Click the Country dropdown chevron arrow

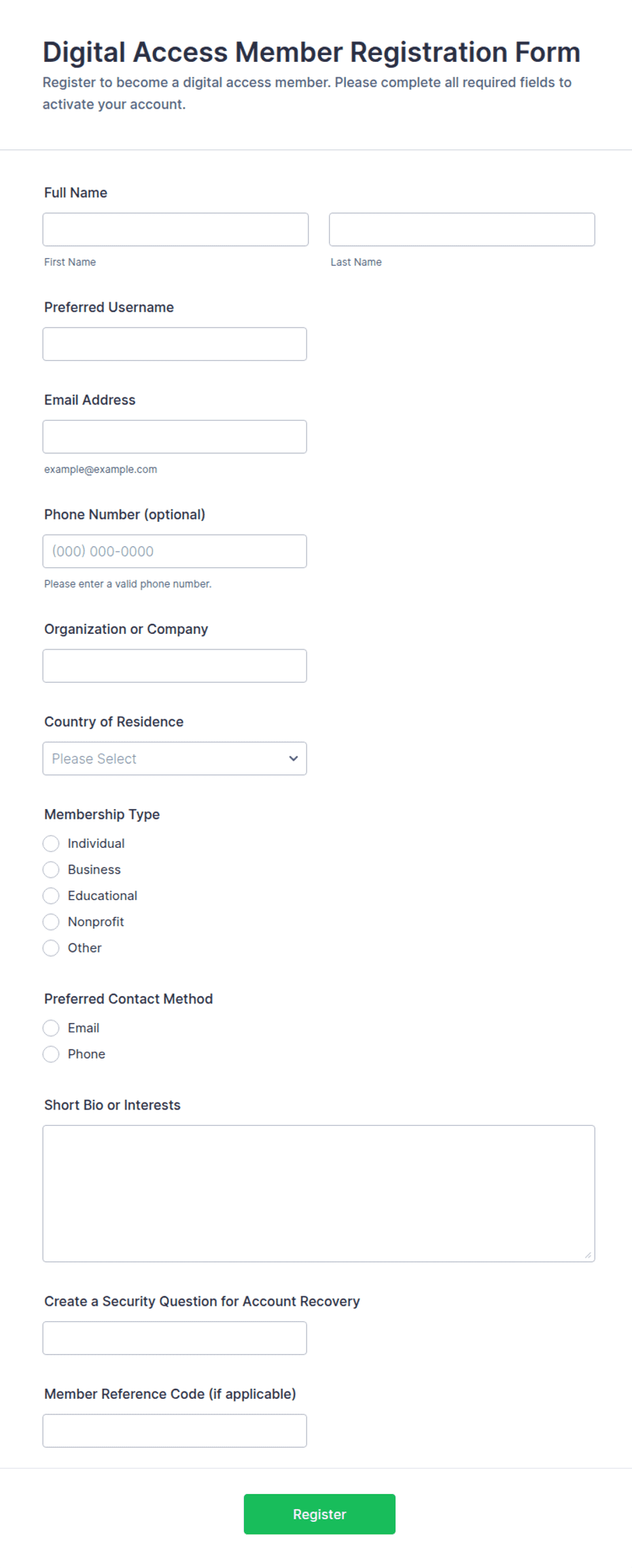pyautogui.click(x=294, y=759)
